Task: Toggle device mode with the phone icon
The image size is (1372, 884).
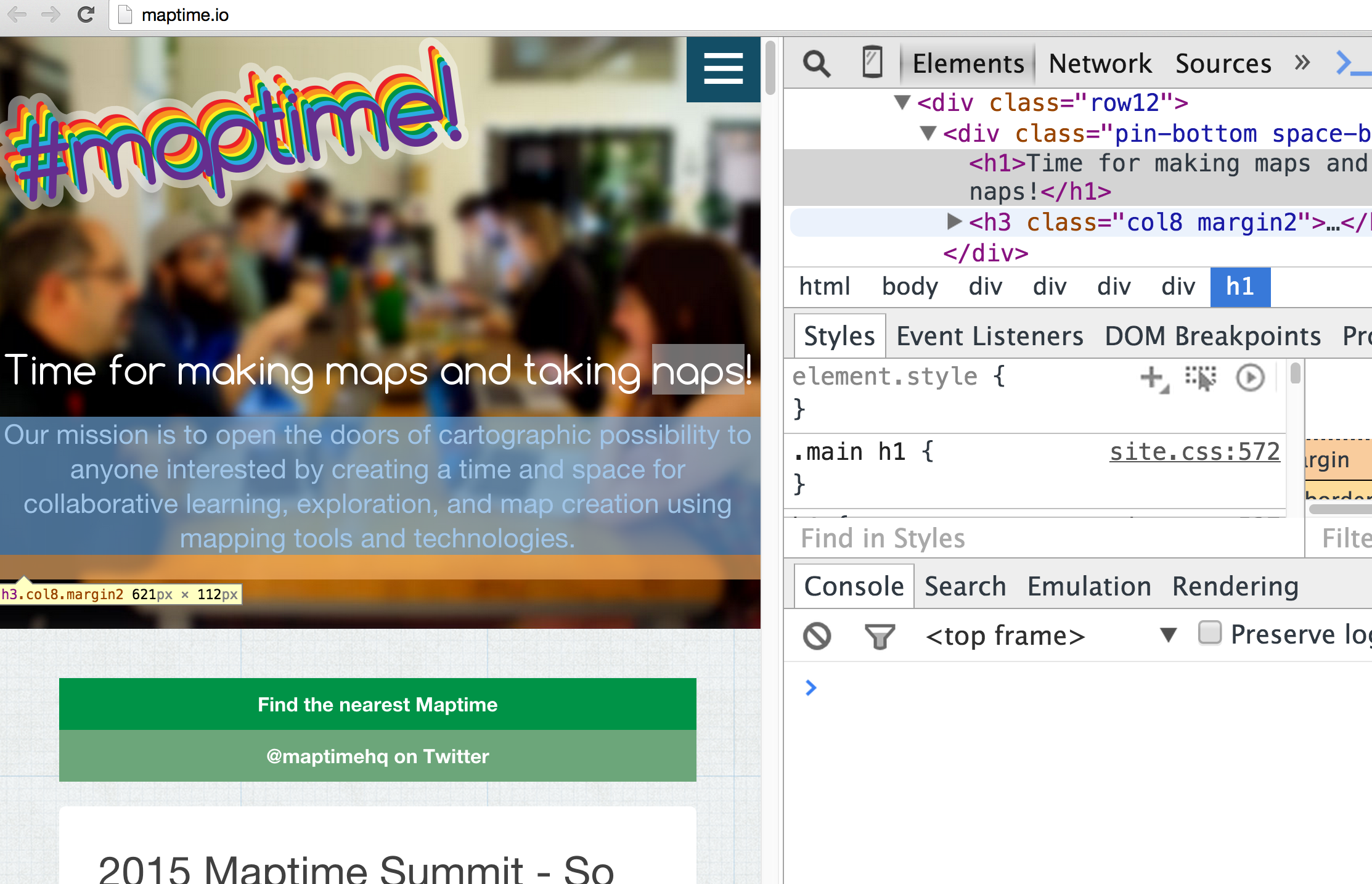Action: tap(872, 62)
